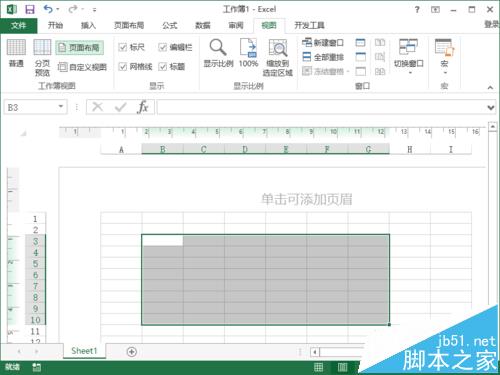Switch to the 开发工具 Developer tab
This screenshot has height=375, width=500.
pyautogui.click(x=309, y=25)
